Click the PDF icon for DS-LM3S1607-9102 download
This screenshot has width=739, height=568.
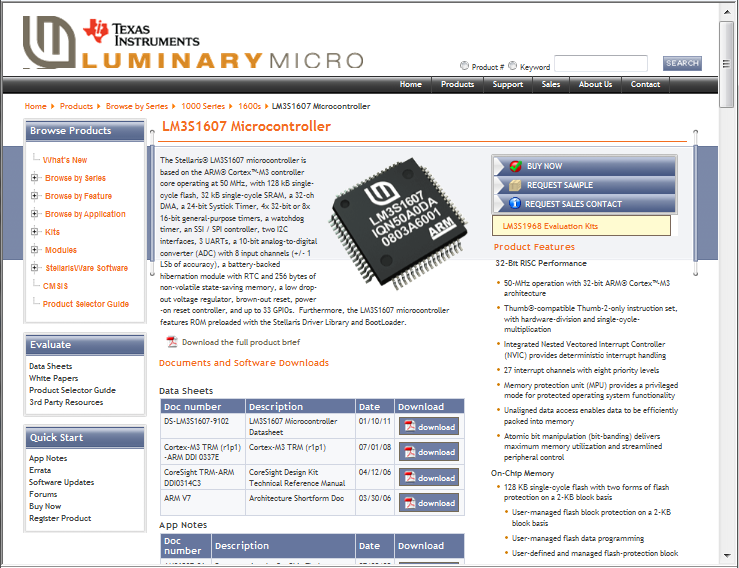pos(410,426)
